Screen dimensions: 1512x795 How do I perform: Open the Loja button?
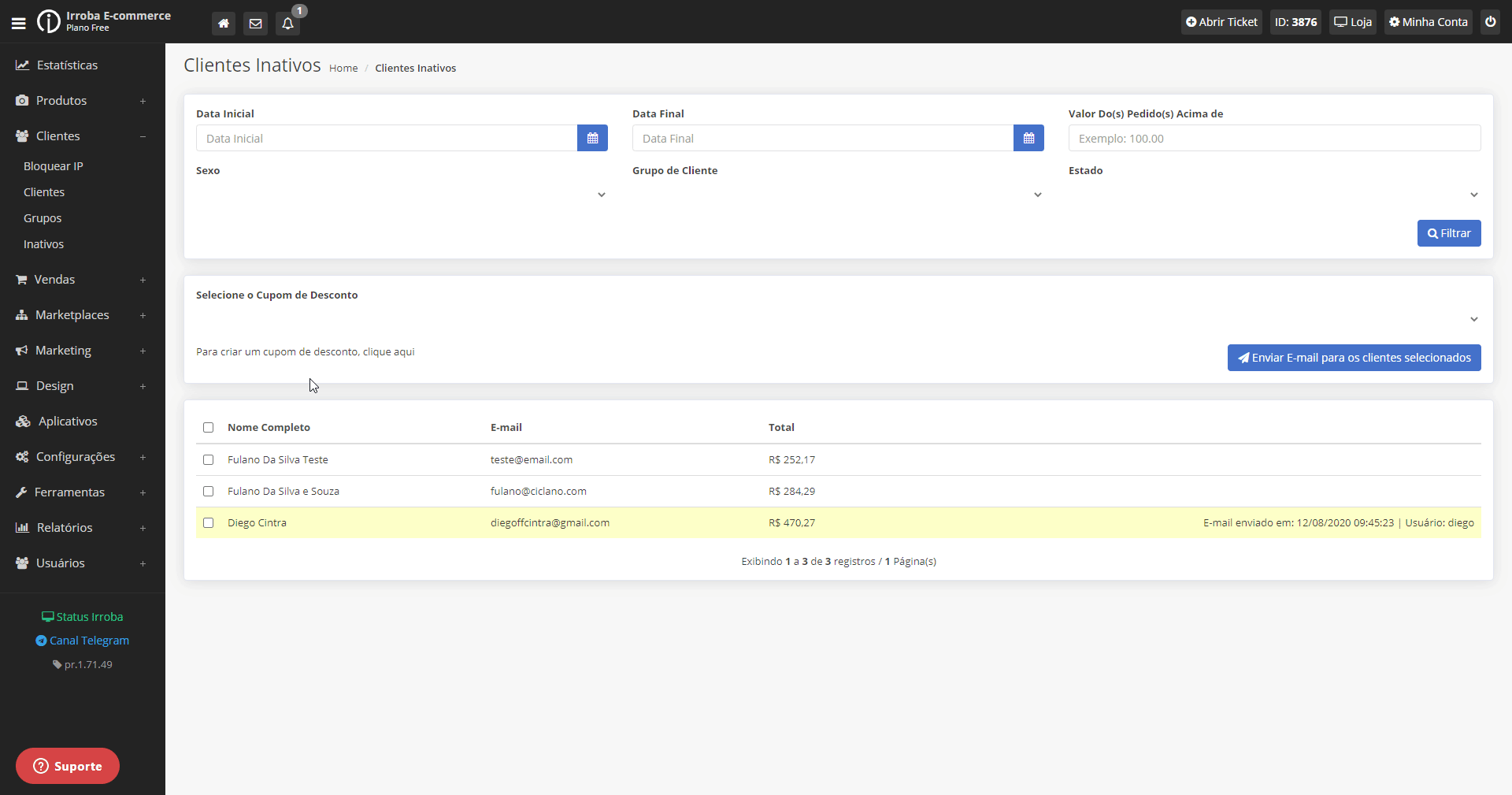pyautogui.click(x=1353, y=22)
